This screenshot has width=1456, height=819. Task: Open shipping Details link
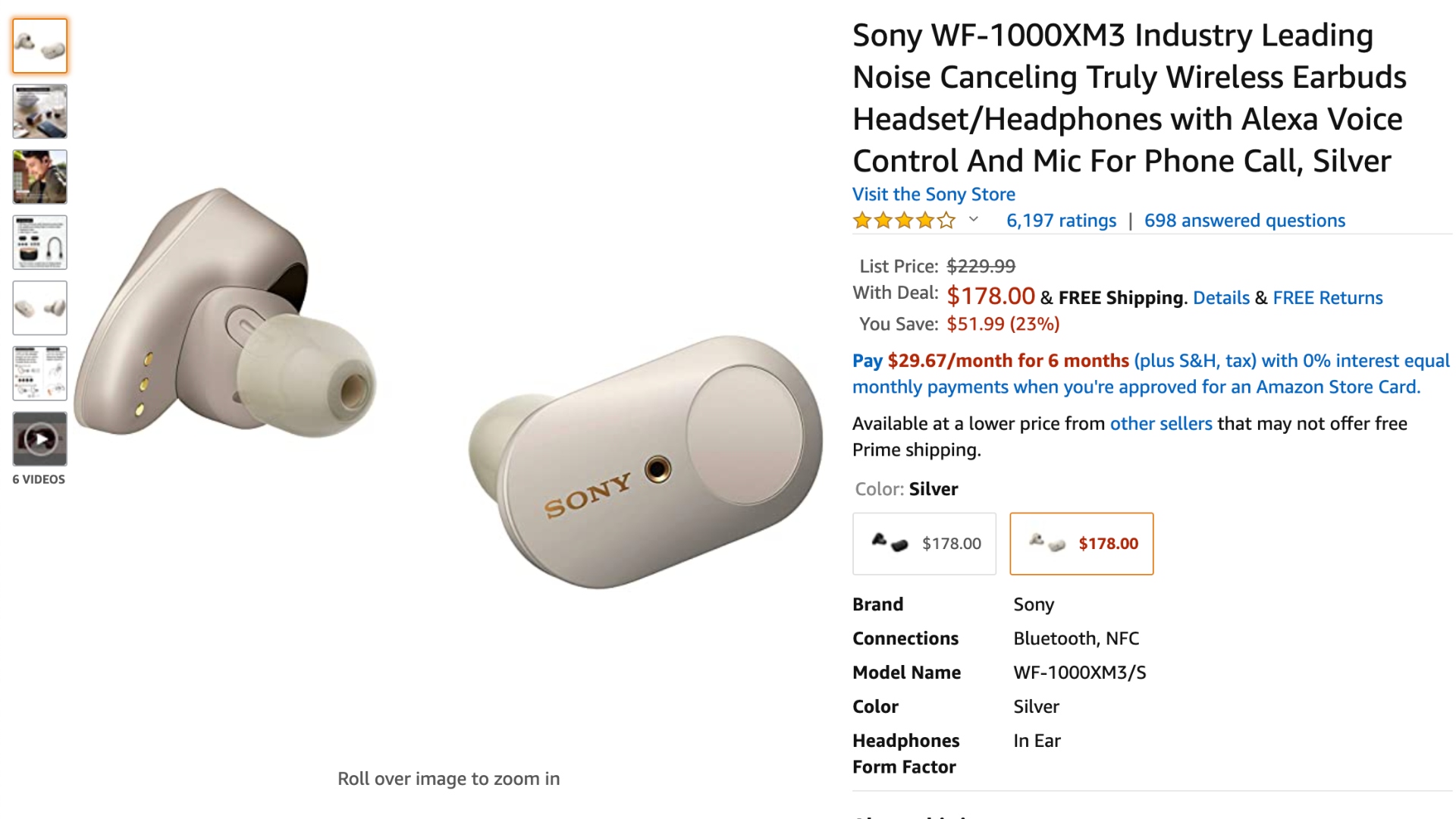pos(1221,298)
